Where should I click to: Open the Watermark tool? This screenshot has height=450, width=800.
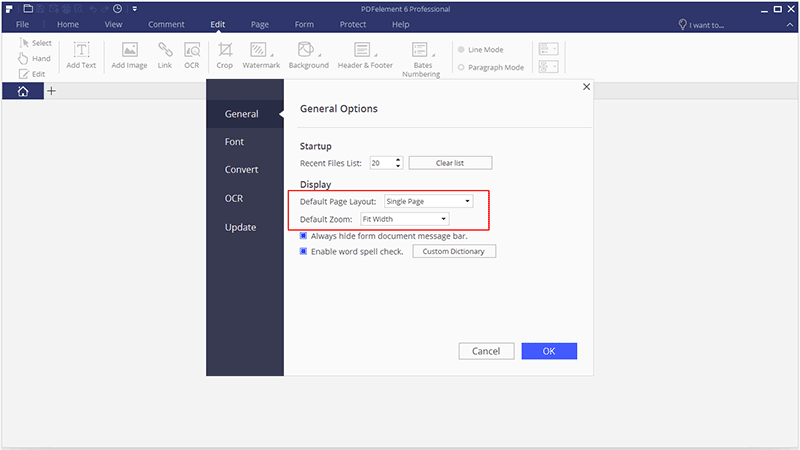click(261, 55)
